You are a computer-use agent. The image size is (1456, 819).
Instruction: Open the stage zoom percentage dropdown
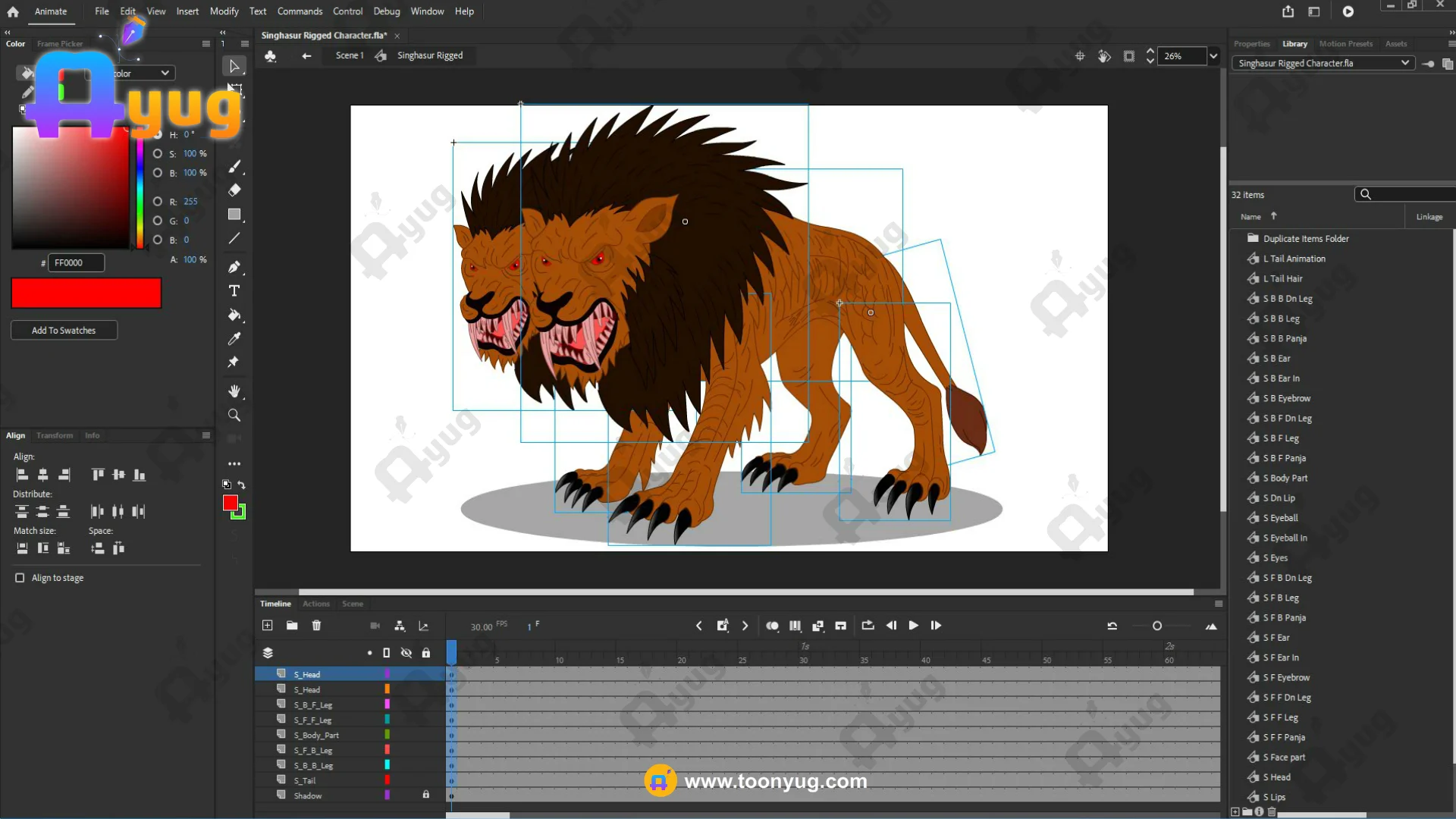pos(1213,56)
